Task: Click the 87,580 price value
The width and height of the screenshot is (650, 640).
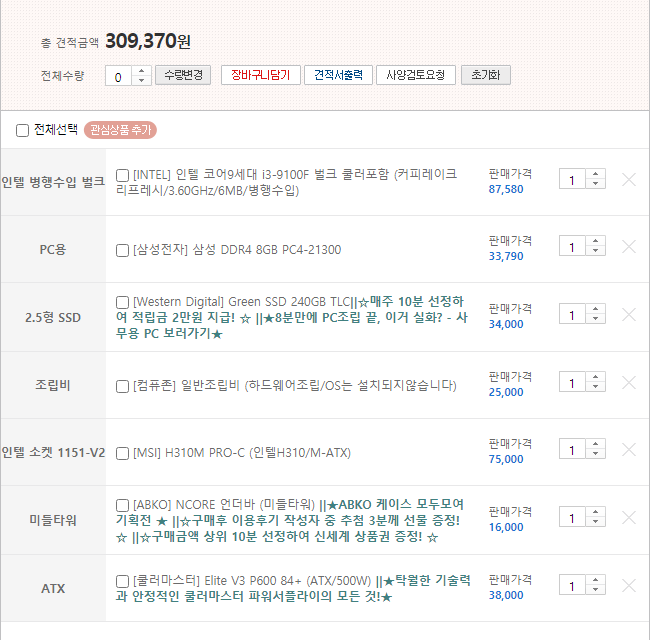Action: click(x=506, y=189)
